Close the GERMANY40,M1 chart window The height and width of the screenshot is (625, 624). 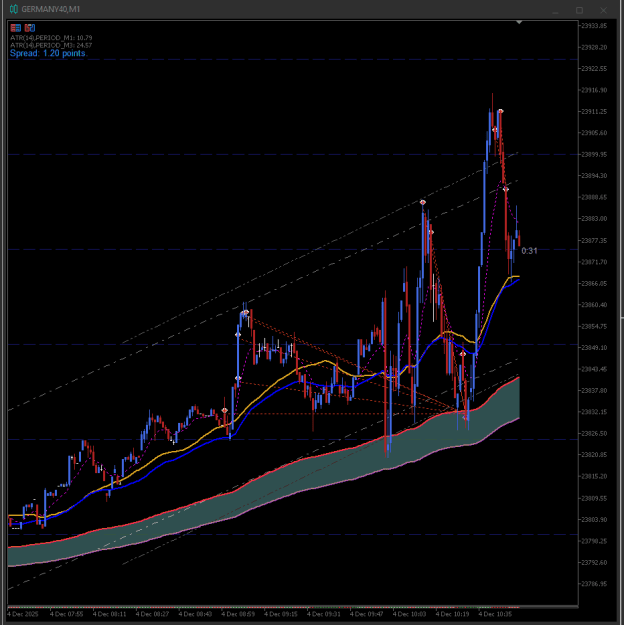pyautogui.click(x=603, y=10)
